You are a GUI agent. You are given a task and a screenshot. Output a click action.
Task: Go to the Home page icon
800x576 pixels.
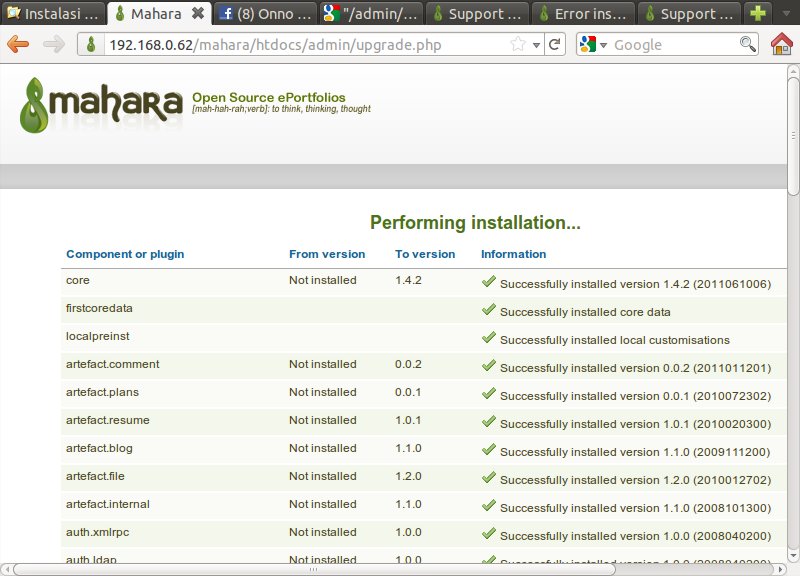781,44
